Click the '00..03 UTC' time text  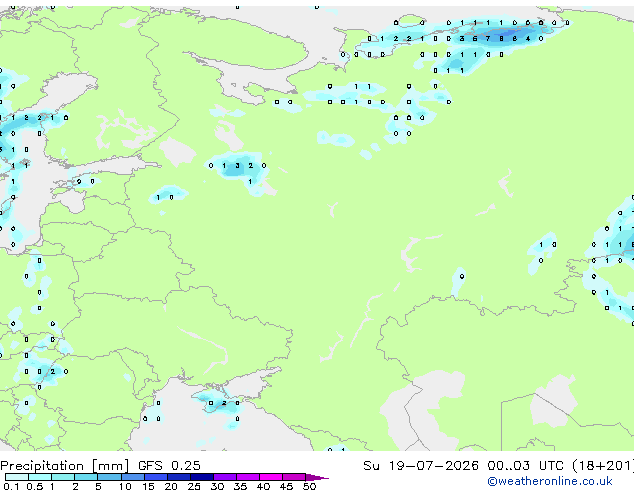pos(525,466)
